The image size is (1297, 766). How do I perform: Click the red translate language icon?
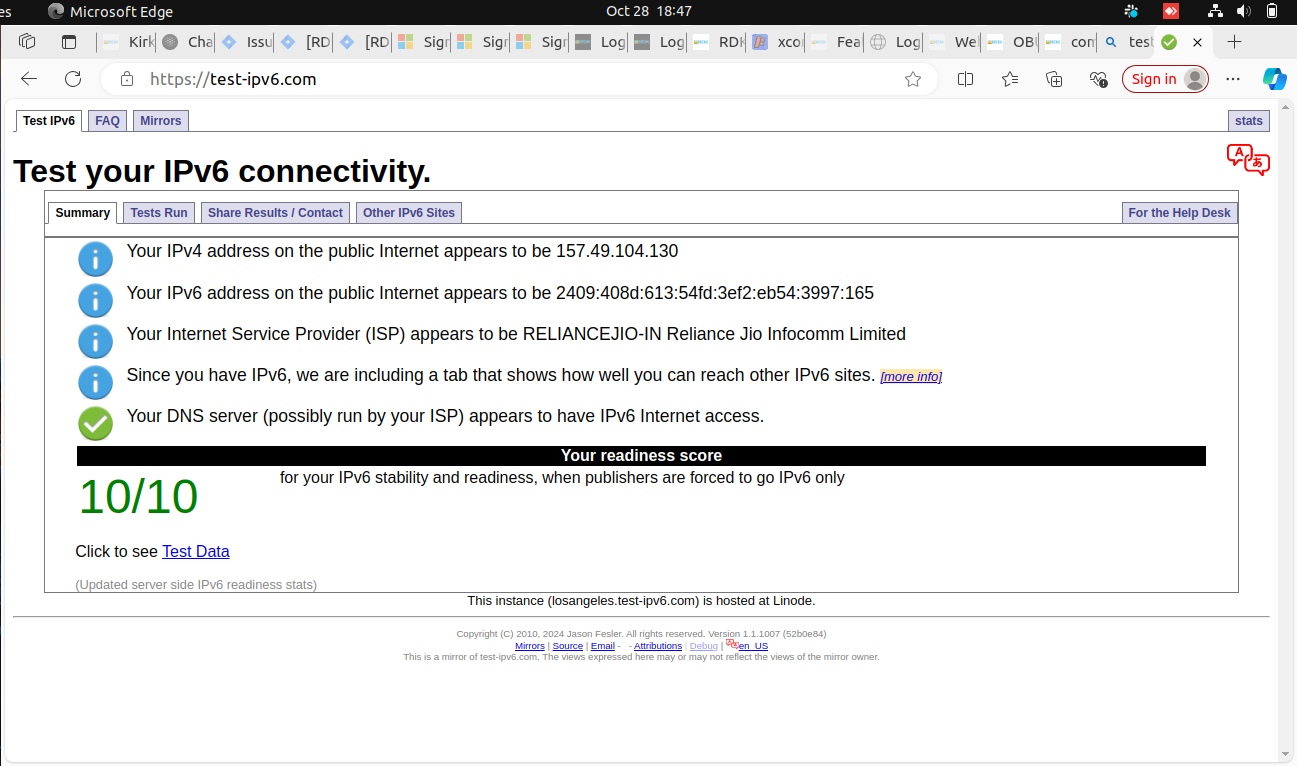click(x=1247, y=160)
